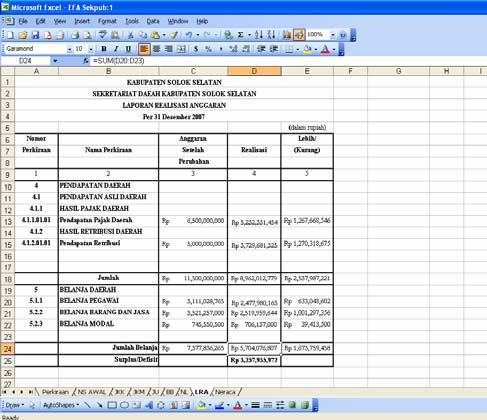Open the 100% zoom dropdown
The width and height of the screenshot is (487, 420).
tap(332, 35)
